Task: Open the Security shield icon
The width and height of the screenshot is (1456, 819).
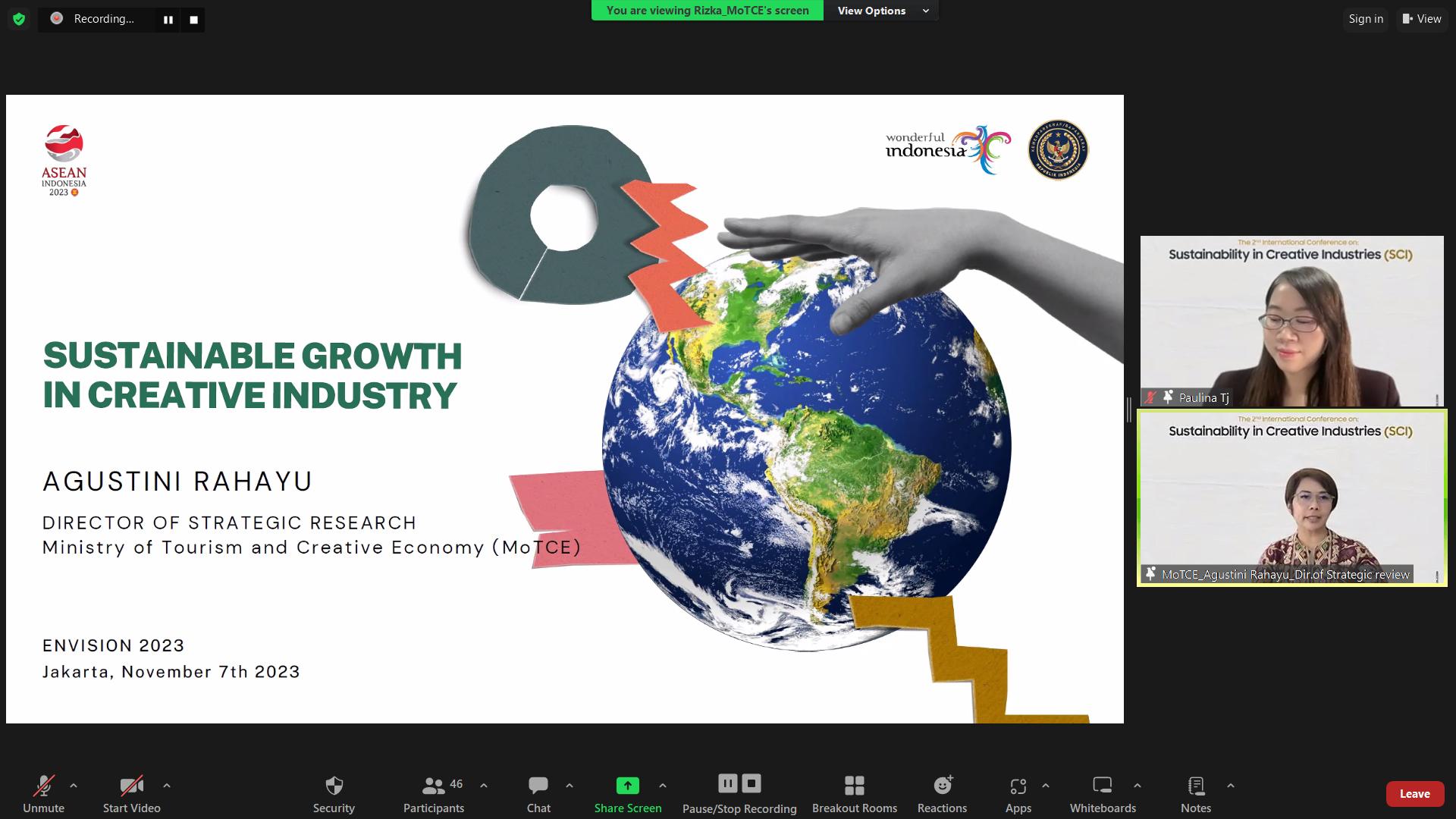Action: pyautogui.click(x=334, y=786)
